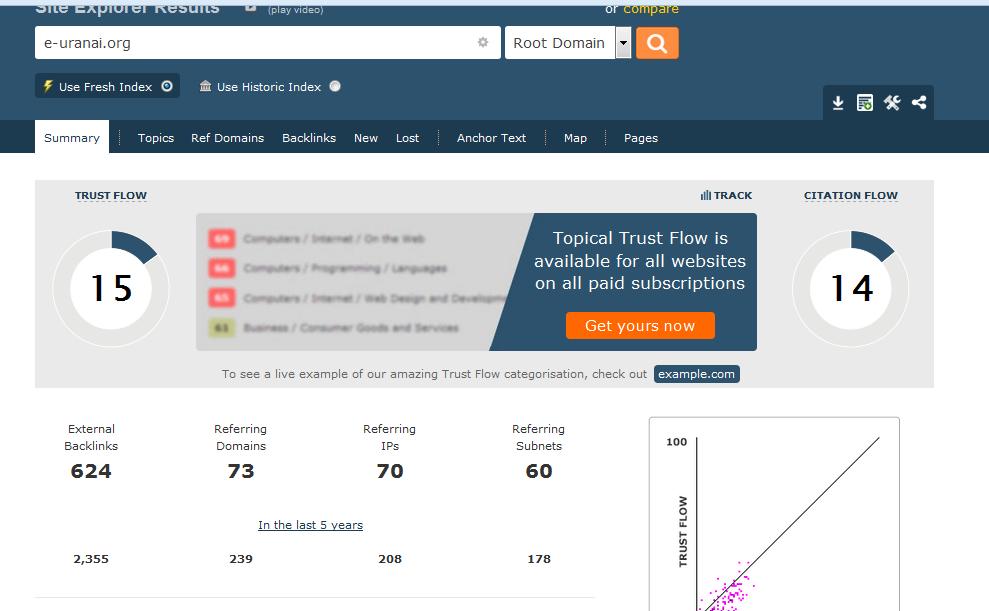
Task: Switch to the Summary tab
Action: pos(72,137)
